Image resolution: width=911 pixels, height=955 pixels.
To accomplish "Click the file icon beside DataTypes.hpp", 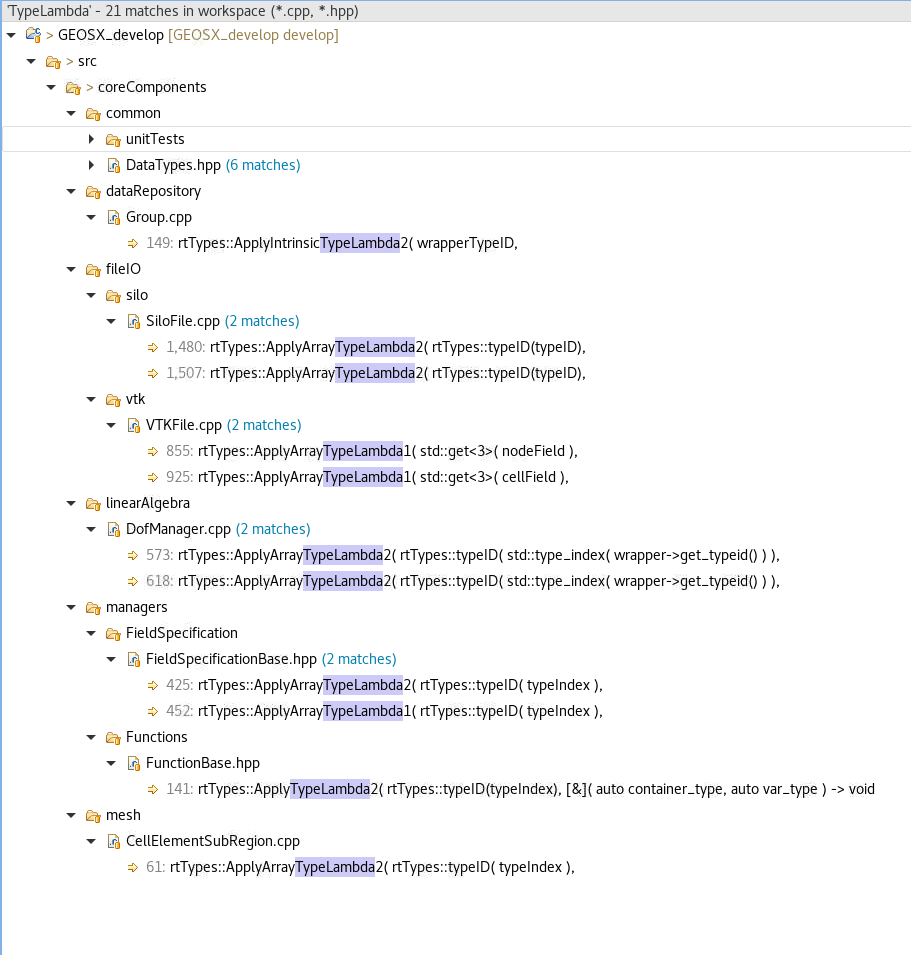I will pyautogui.click(x=113, y=164).
